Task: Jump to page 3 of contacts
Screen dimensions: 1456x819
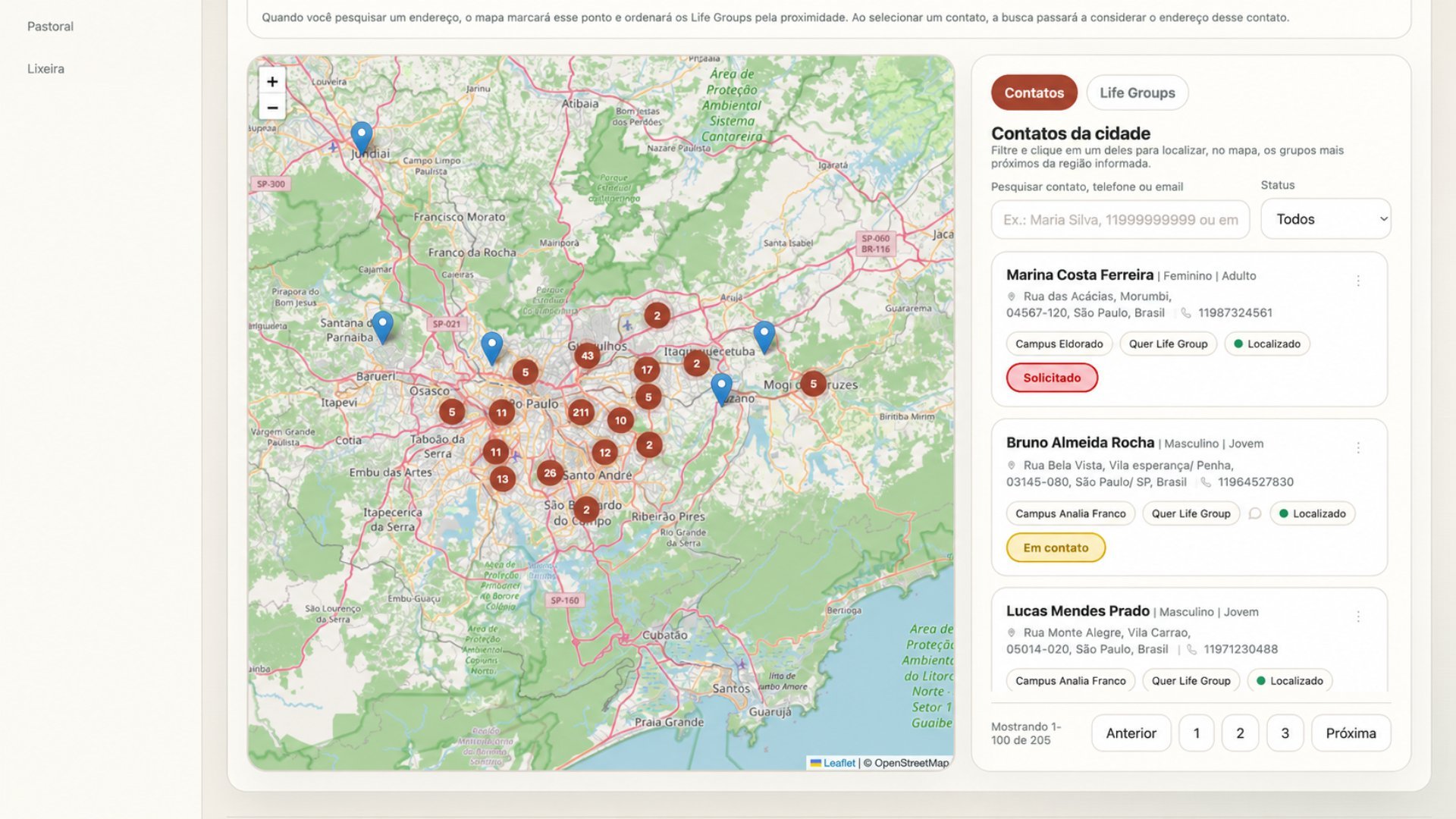Action: [x=1285, y=733]
